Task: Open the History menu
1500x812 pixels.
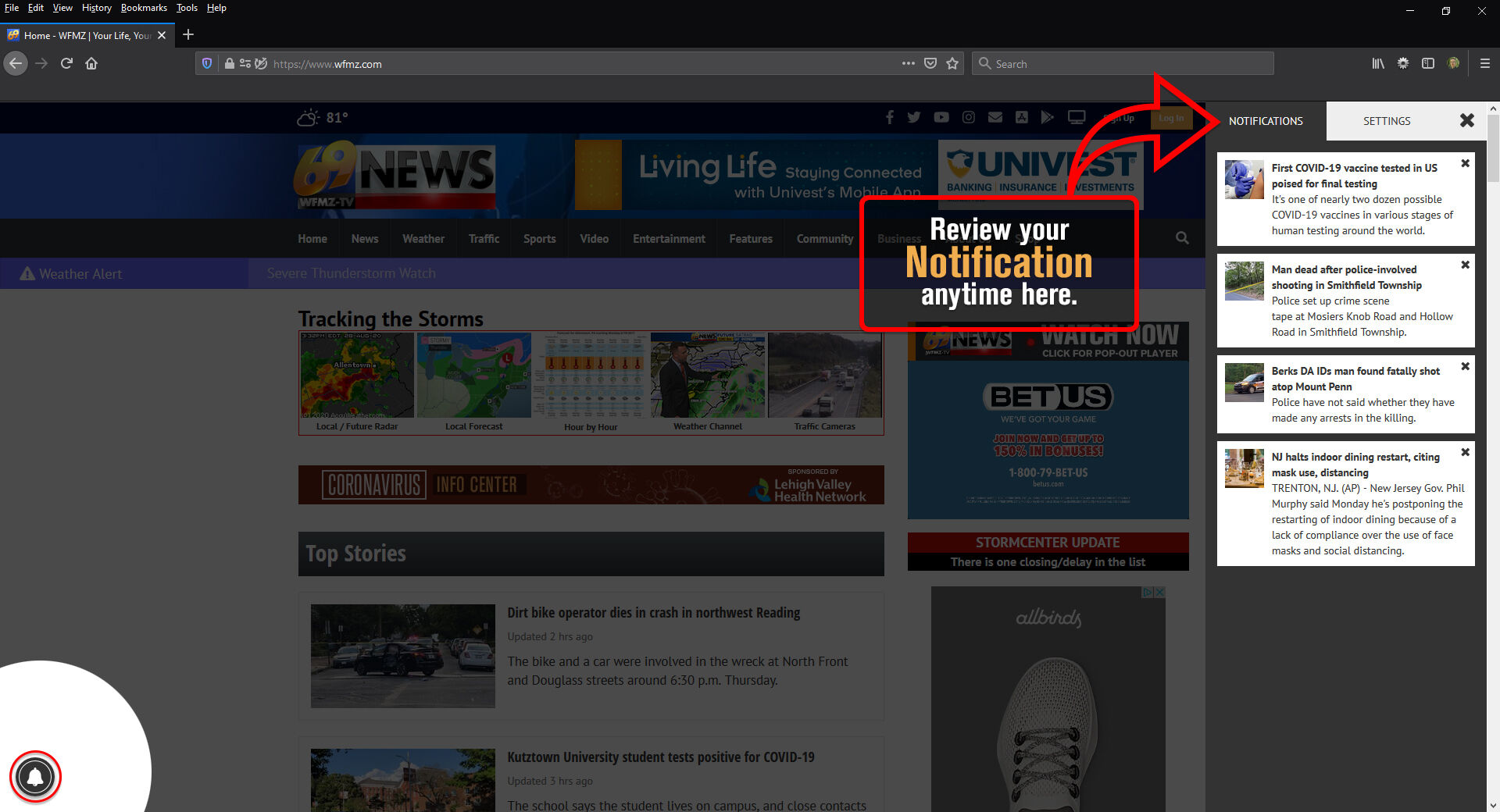Action: click(97, 8)
